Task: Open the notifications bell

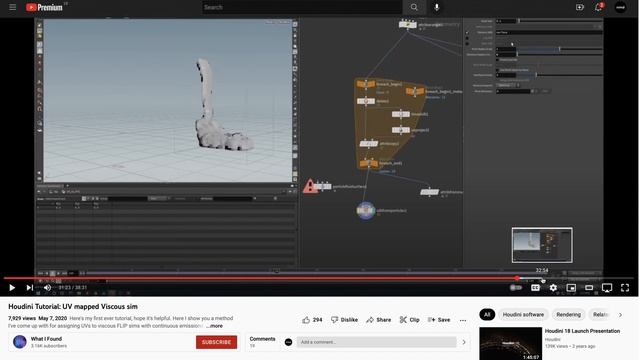Action: click(599, 7)
